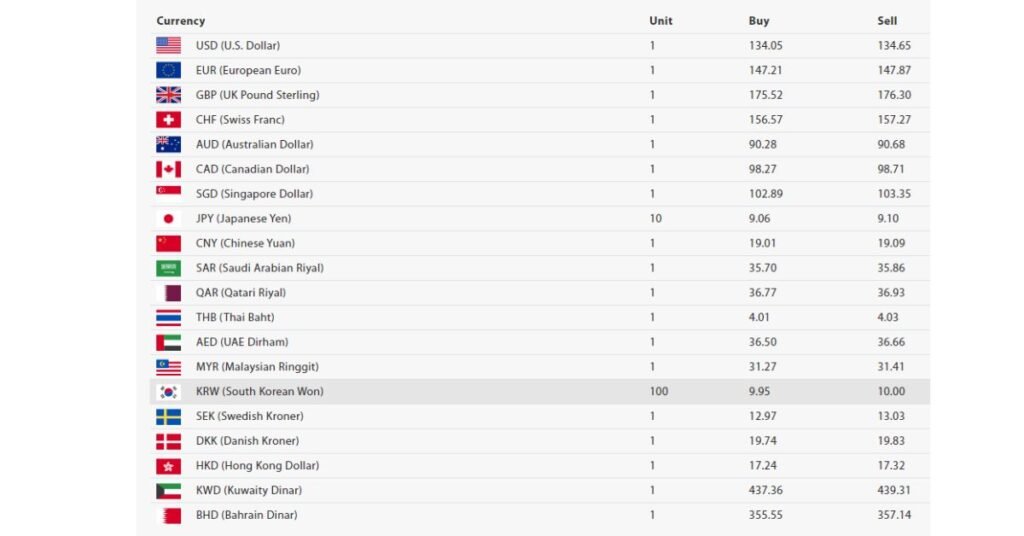Click the European Union flag icon

[x=168, y=70]
